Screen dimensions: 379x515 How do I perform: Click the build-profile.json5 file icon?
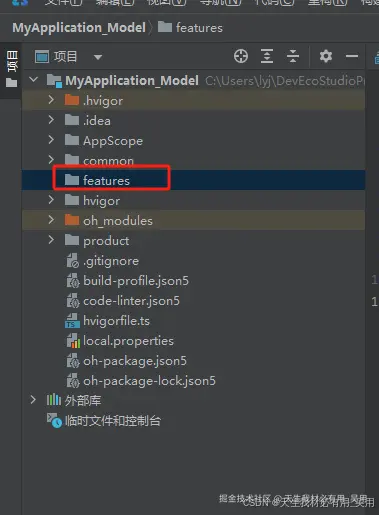point(73,281)
